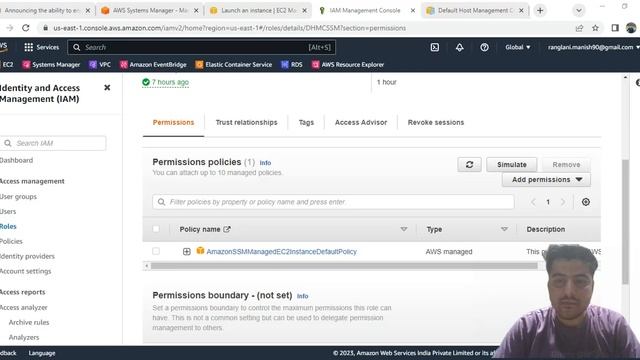Open a new browser tab
640x360 pixels.
coord(540,10)
